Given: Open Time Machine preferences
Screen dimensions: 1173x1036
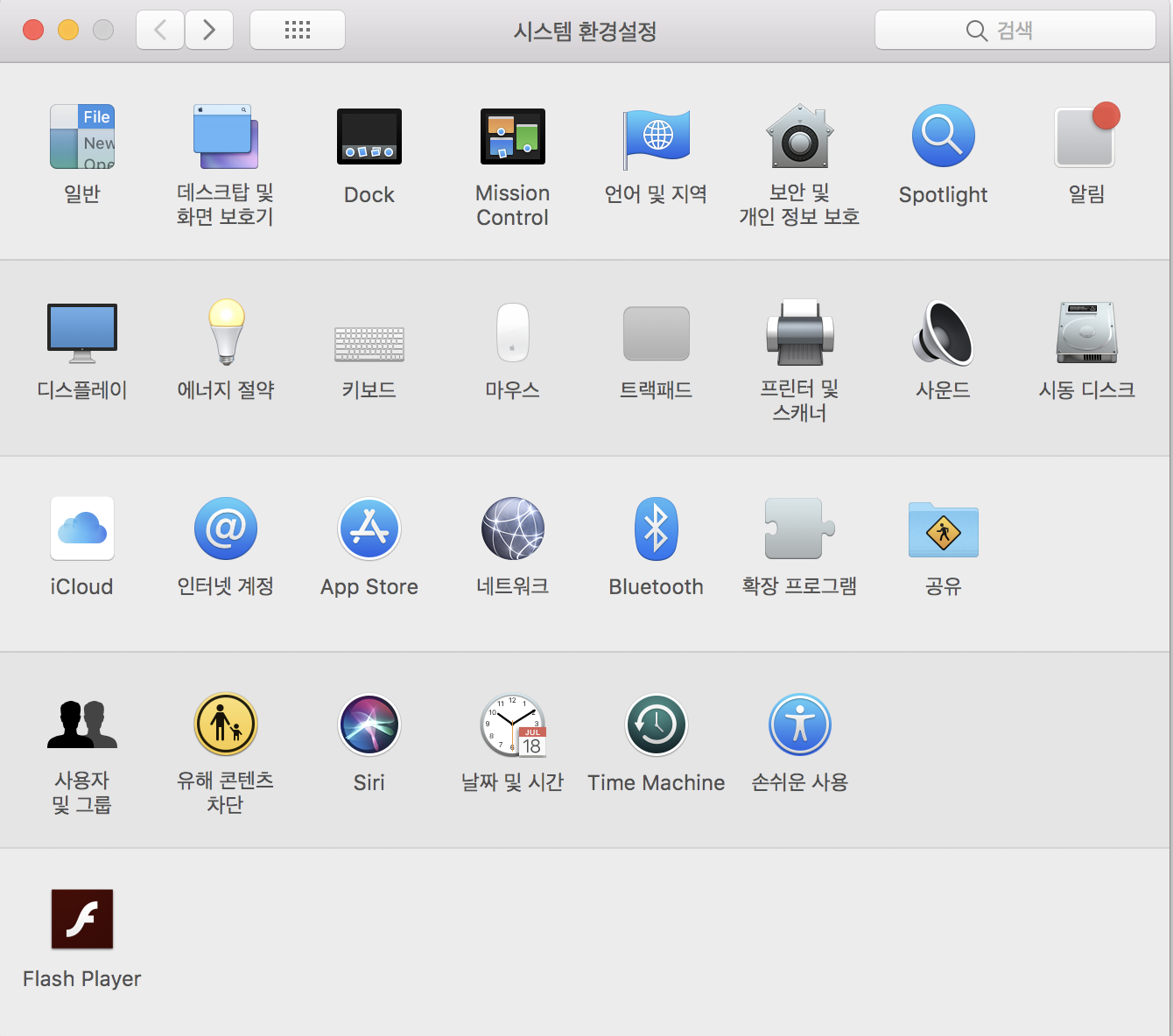Looking at the screenshot, I should [657, 724].
